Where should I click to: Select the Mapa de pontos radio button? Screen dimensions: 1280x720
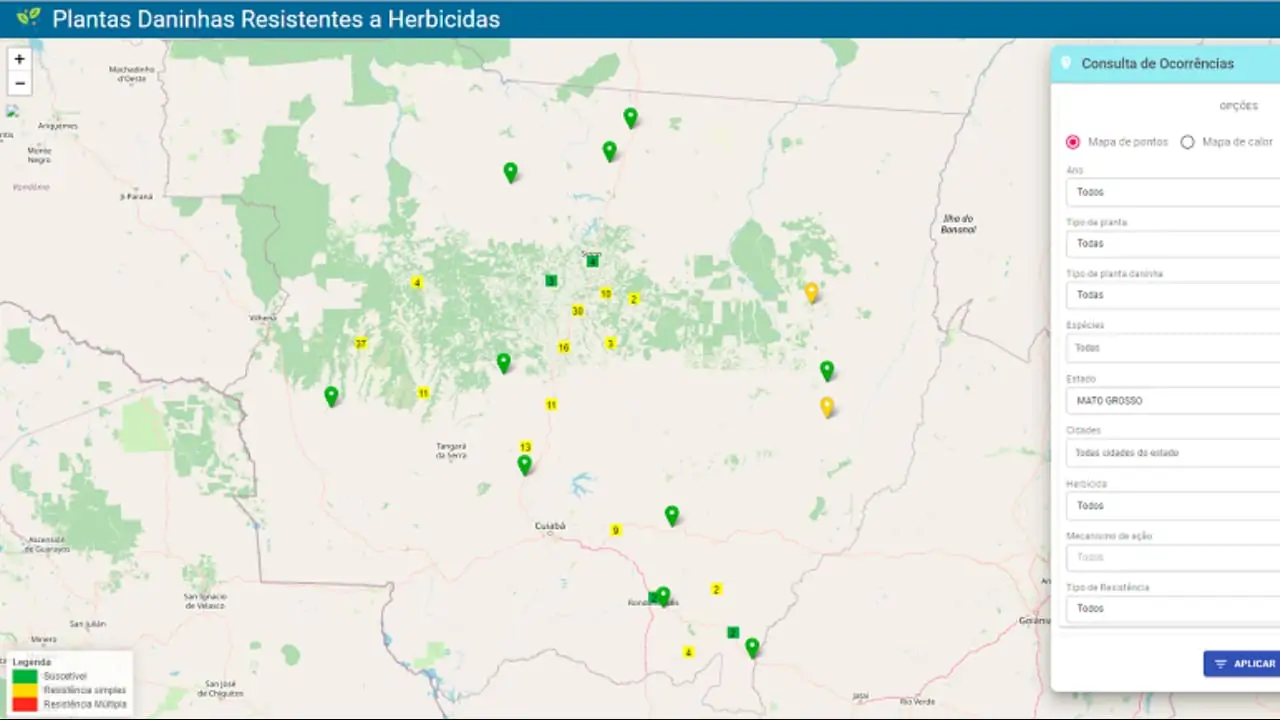tap(1072, 142)
